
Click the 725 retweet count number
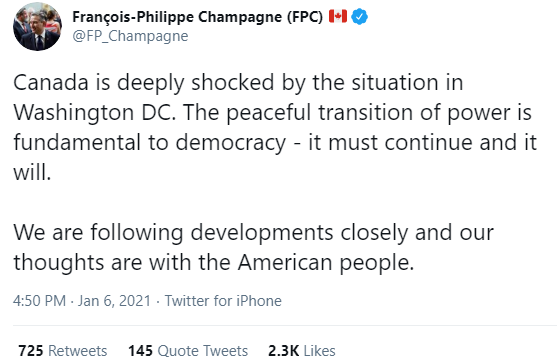31,351
